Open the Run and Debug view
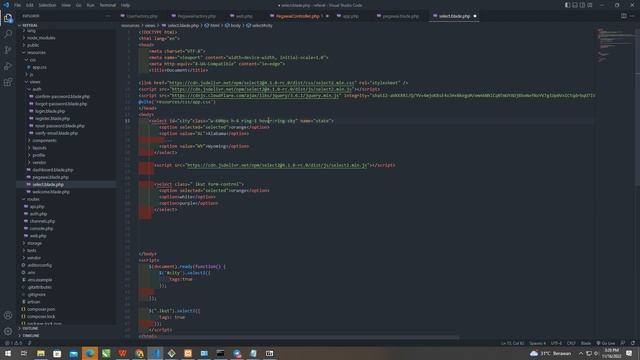640x360 pixels. coord(8,66)
